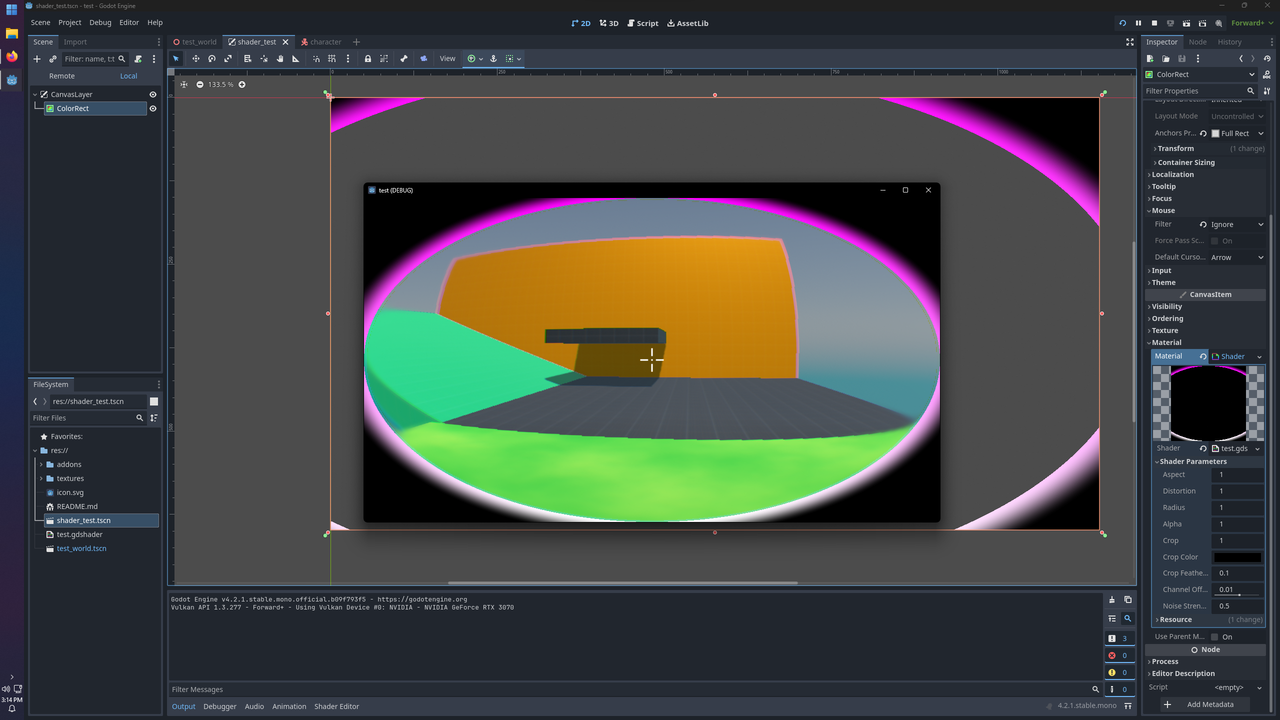Open the Shader material dropdown
This screenshot has height=720, width=1280.
tap(1237, 356)
